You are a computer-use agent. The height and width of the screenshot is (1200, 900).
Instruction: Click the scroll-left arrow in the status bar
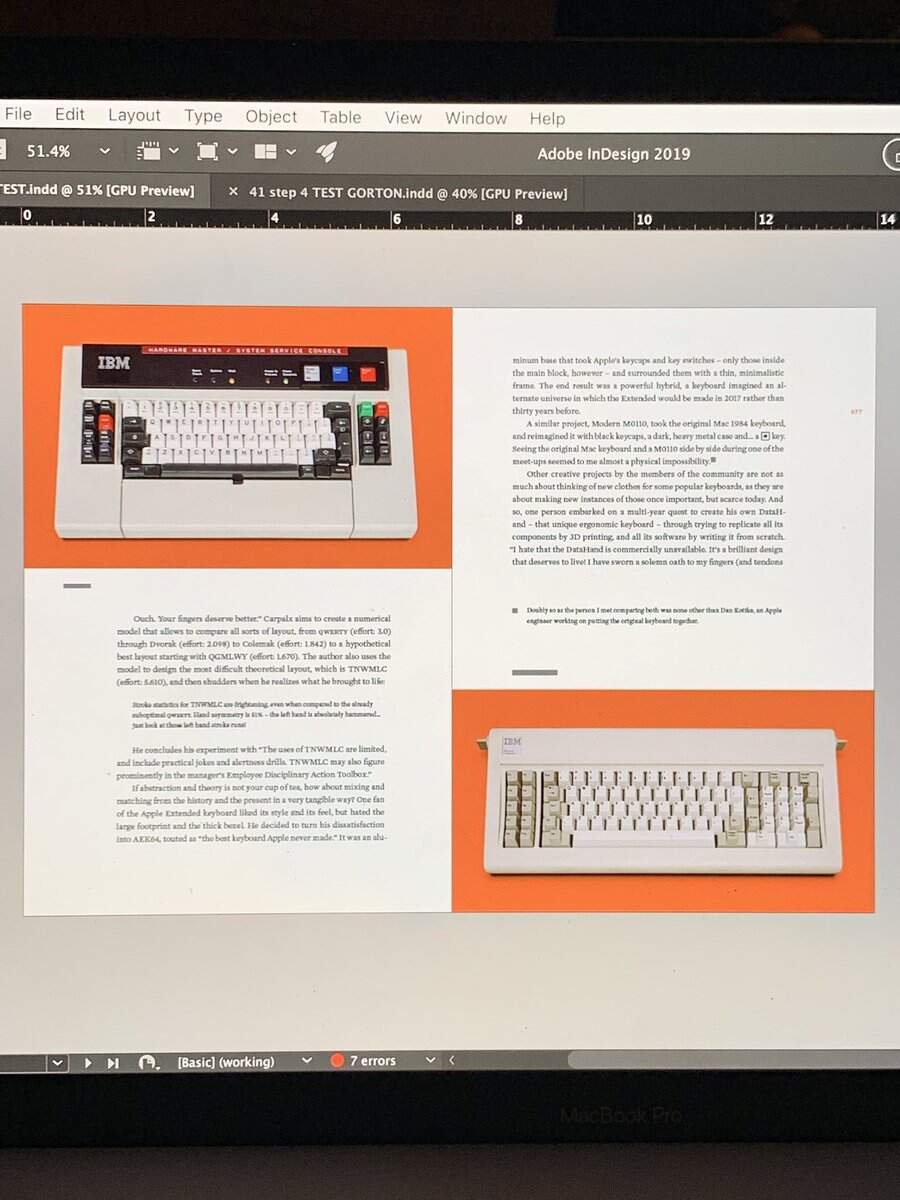coord(451,1060)
